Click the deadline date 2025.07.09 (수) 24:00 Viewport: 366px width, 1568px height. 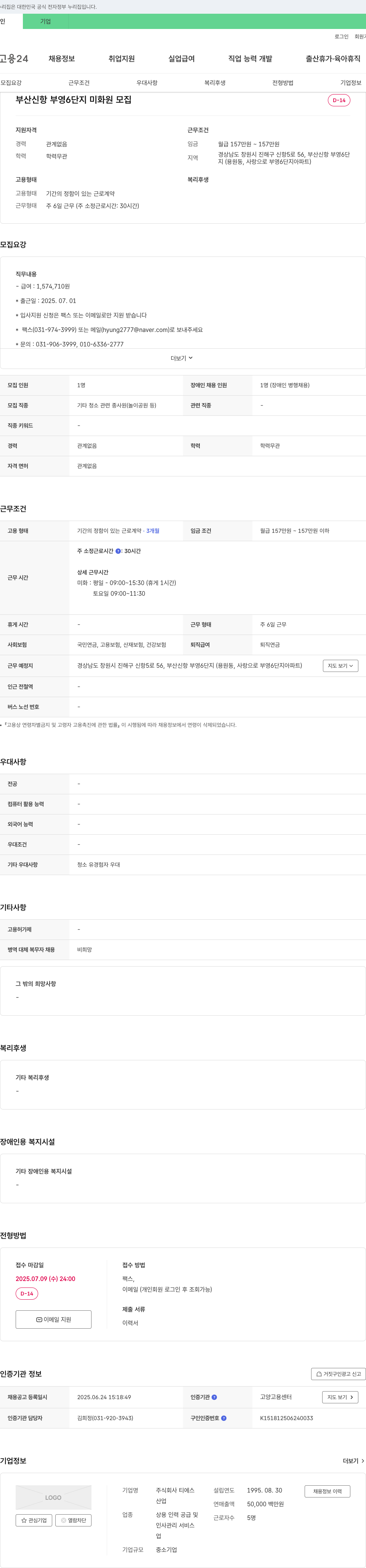46,1279
